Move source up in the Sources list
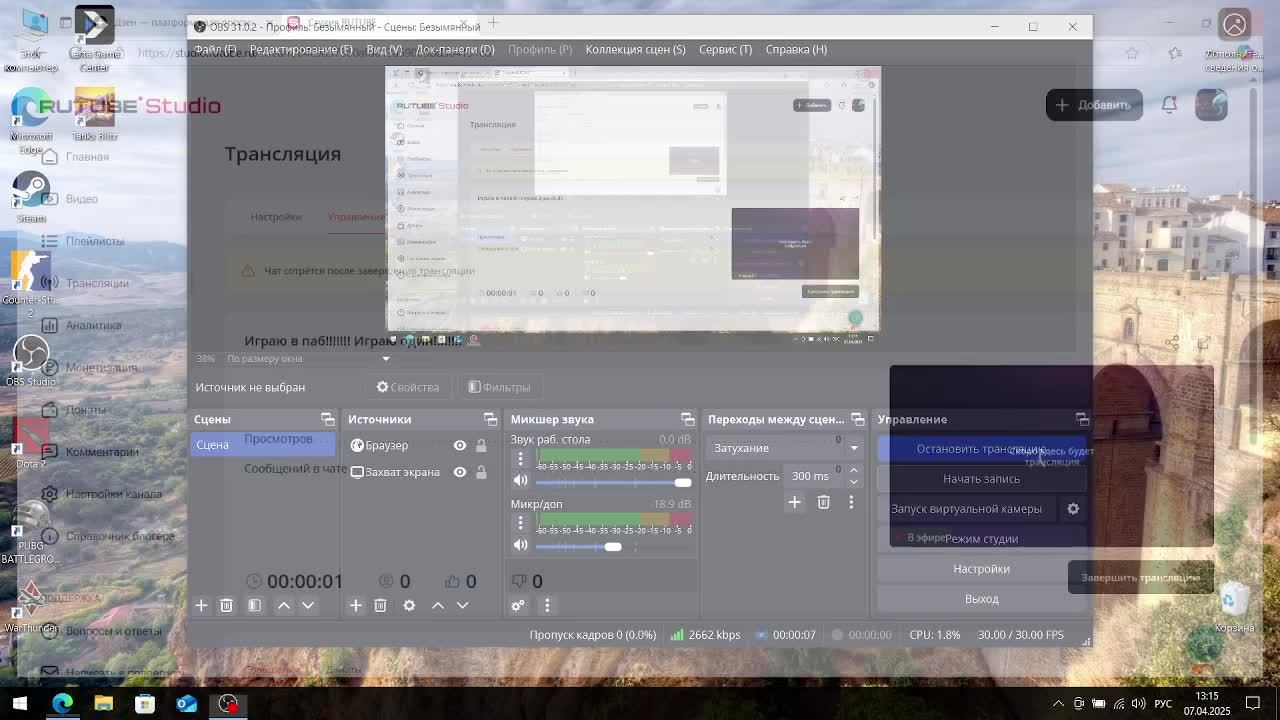Viewport: 1280px width, 720px height. (438, 605)
